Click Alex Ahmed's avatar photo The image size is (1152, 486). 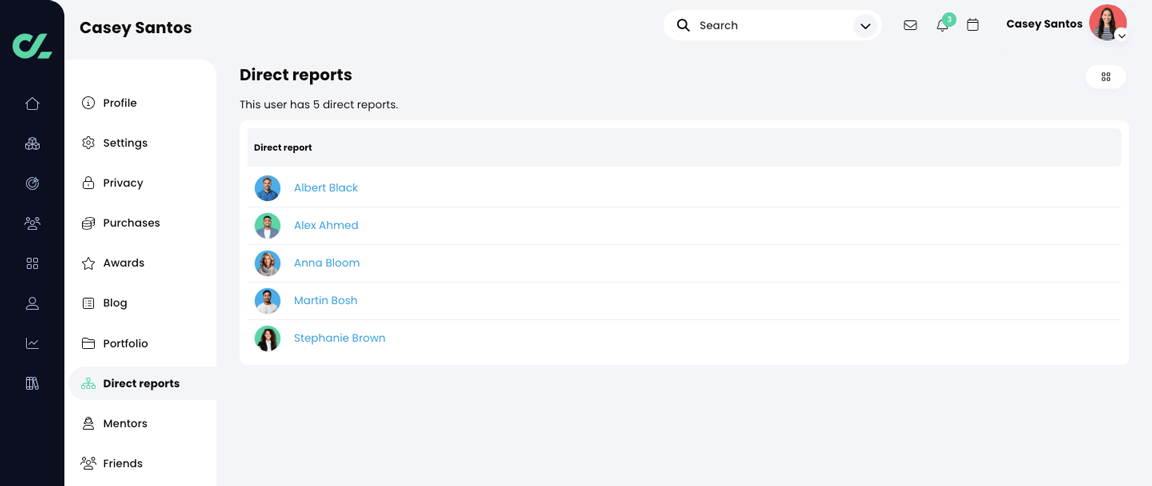point(267,225)
